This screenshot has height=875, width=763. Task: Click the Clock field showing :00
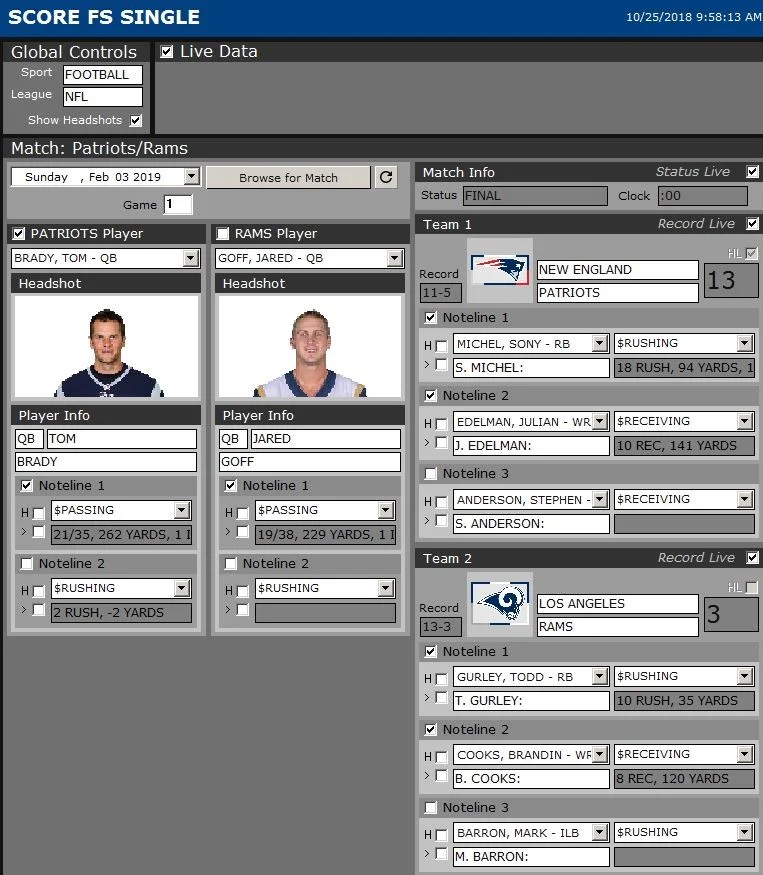[x=703, y=196]
